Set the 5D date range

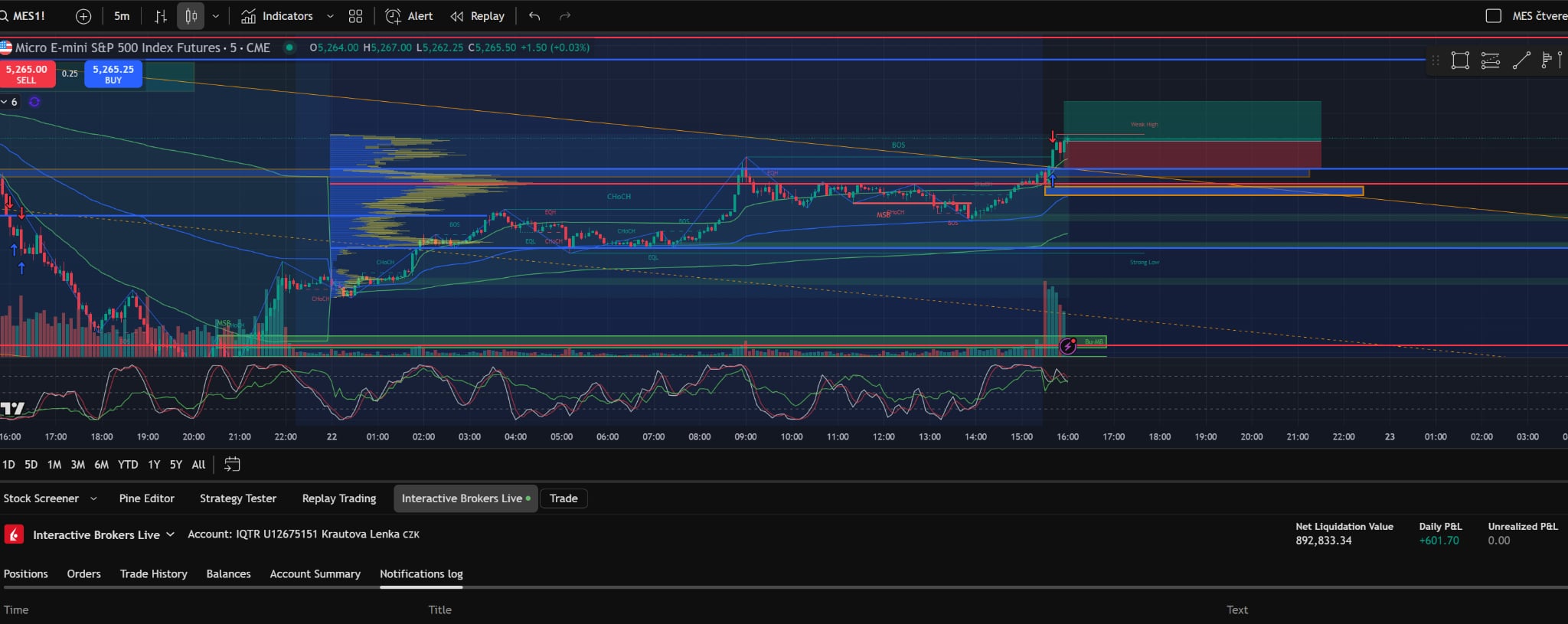pos(31,465)
